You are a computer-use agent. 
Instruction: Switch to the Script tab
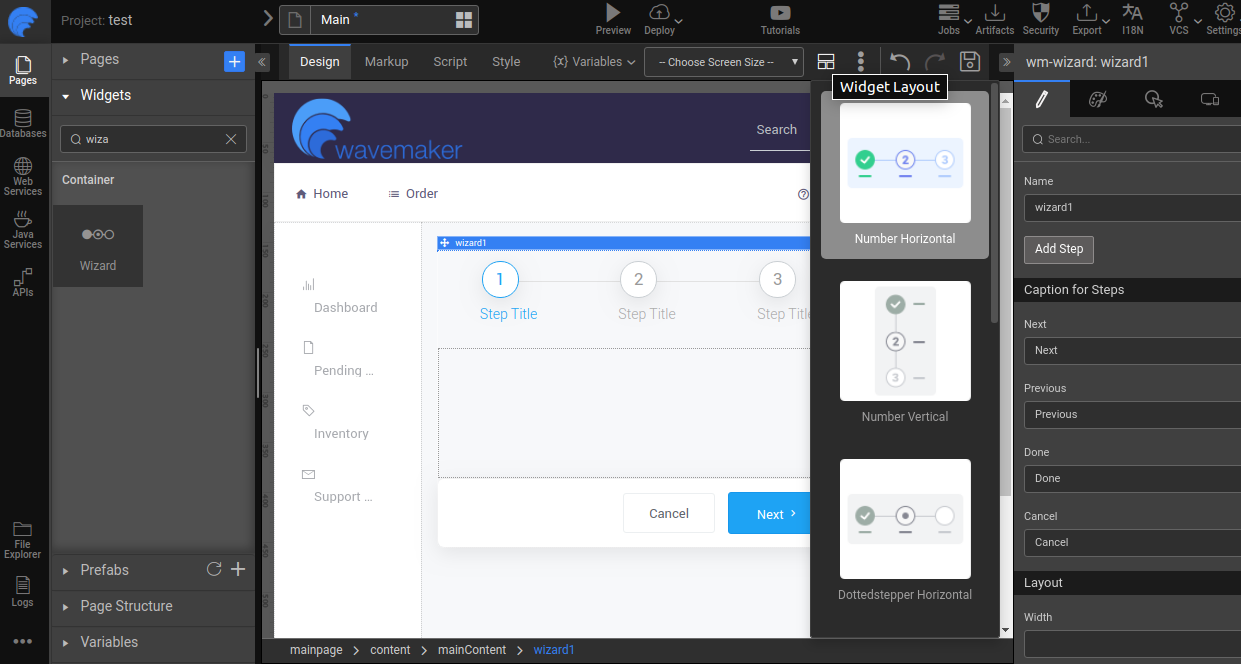[450, 61]
